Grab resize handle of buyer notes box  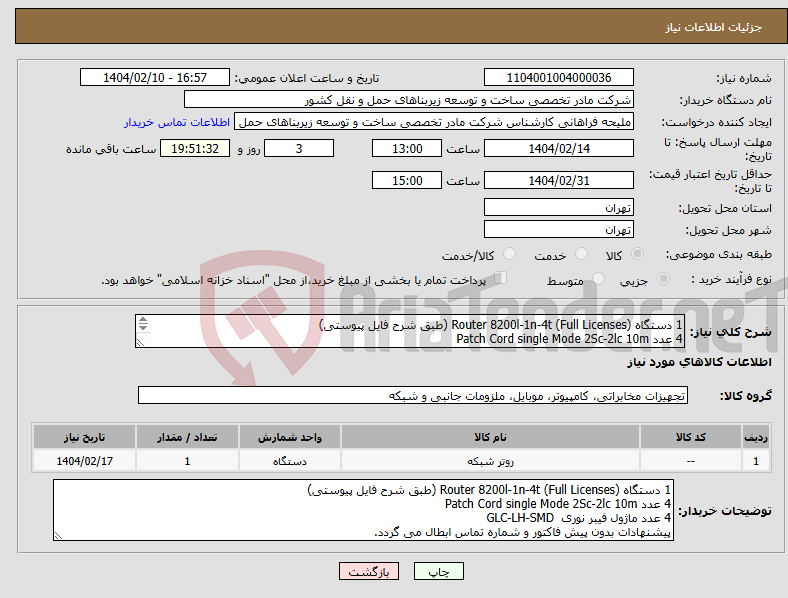pos(58,536)
